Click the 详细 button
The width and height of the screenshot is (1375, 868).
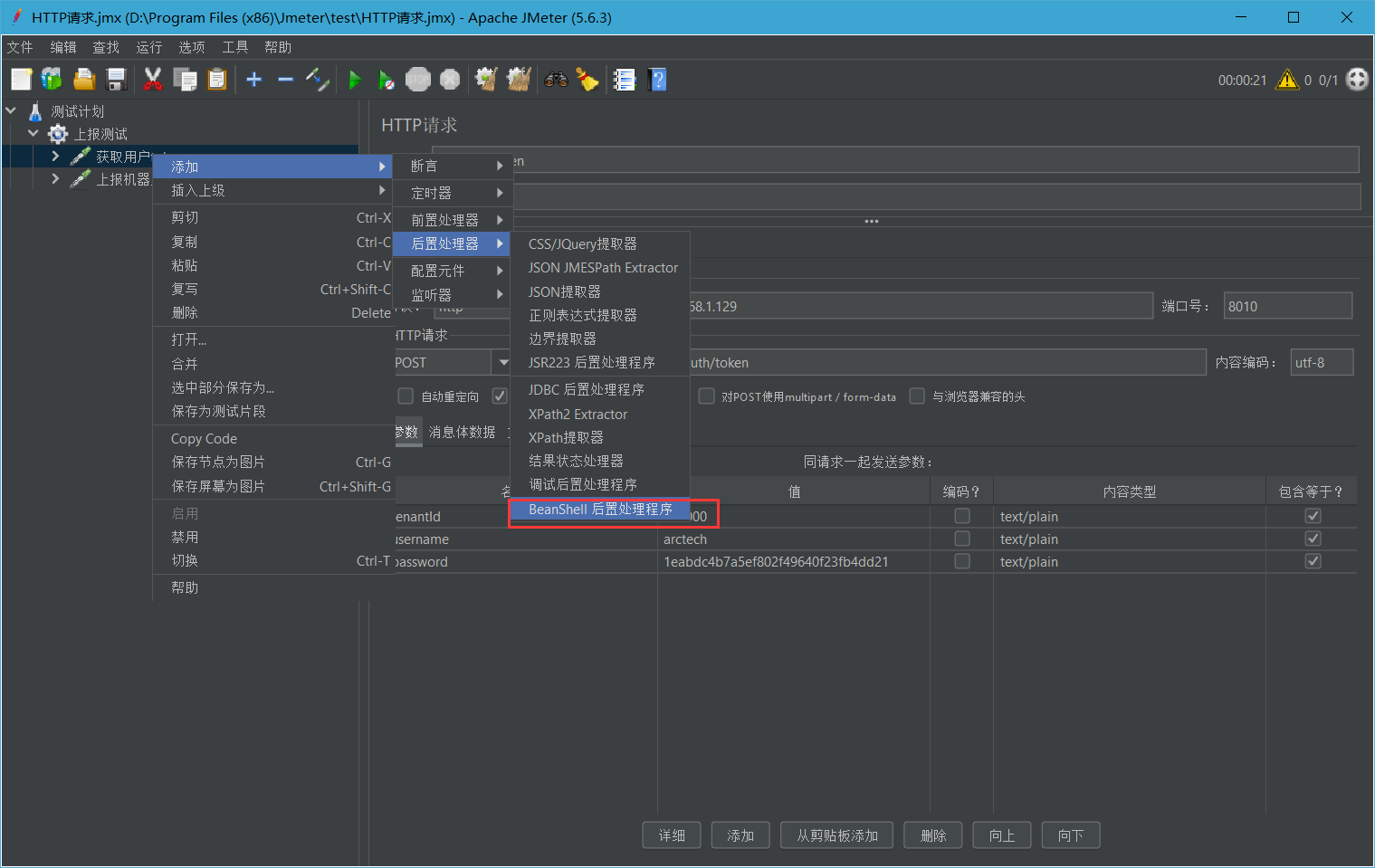(673, 835)
